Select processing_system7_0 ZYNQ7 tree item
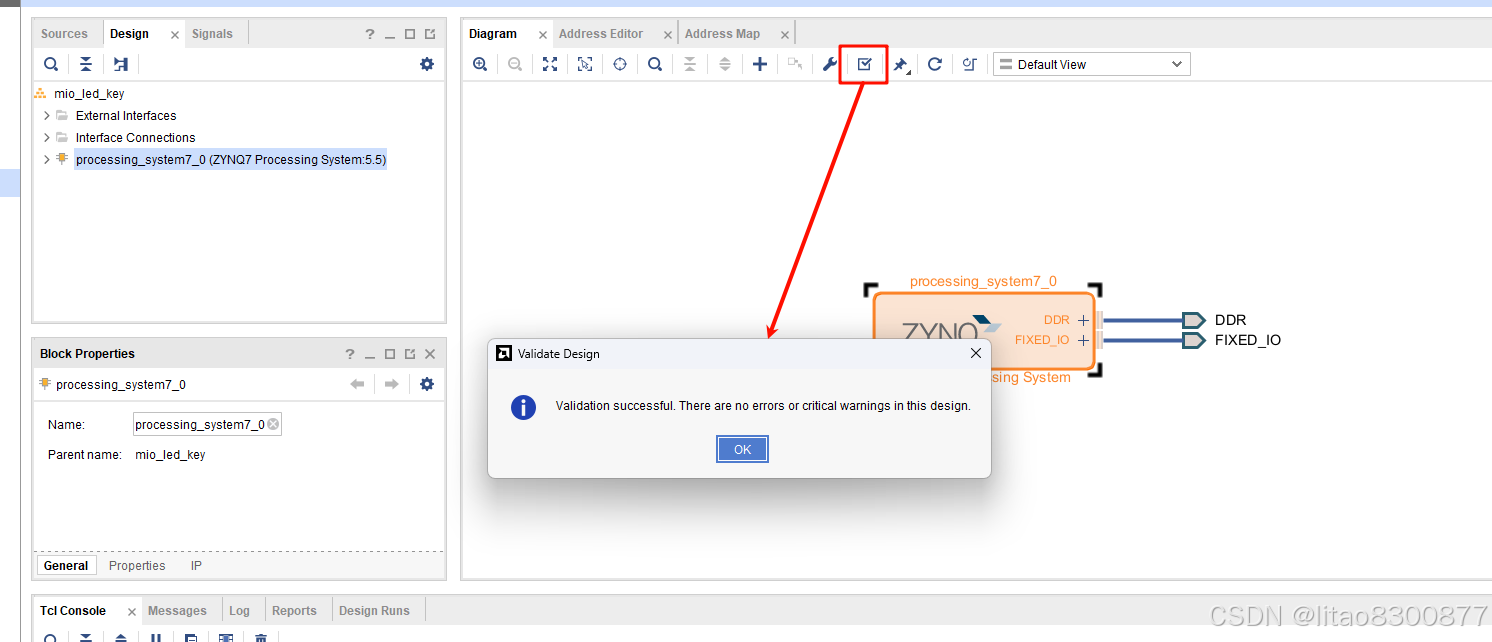The height and width of the screenshot is (642, 1492). click(231, 160)
